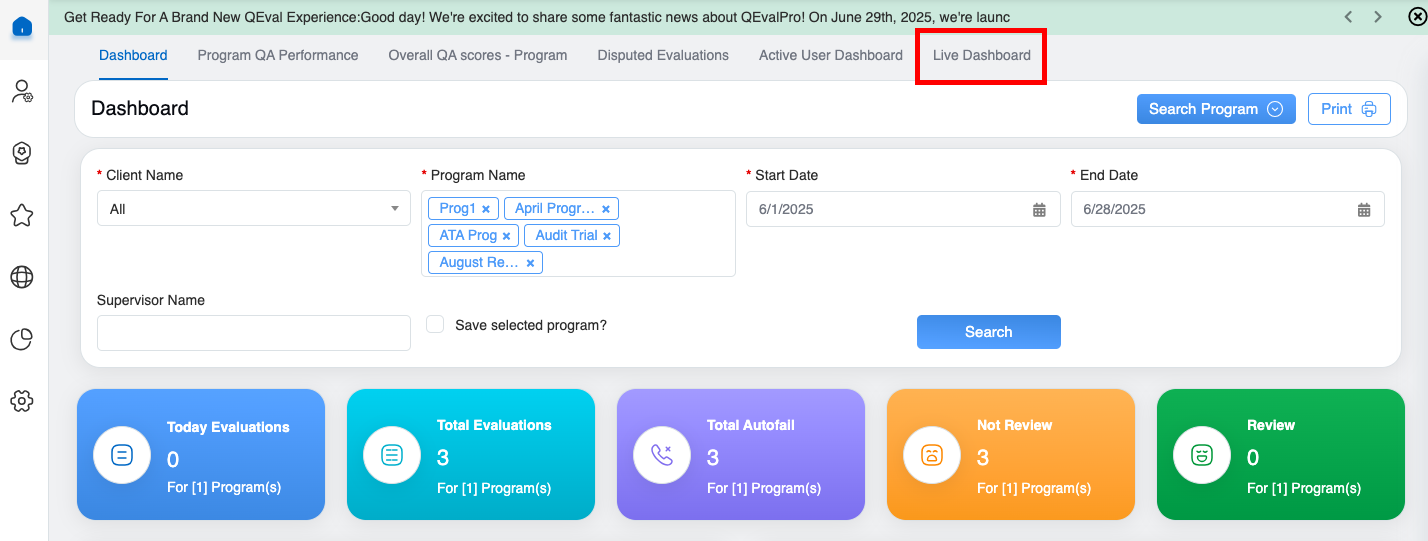1428x541 pixels.
Task: Open the user settings sidebar icon
Action: coord(22,92)
